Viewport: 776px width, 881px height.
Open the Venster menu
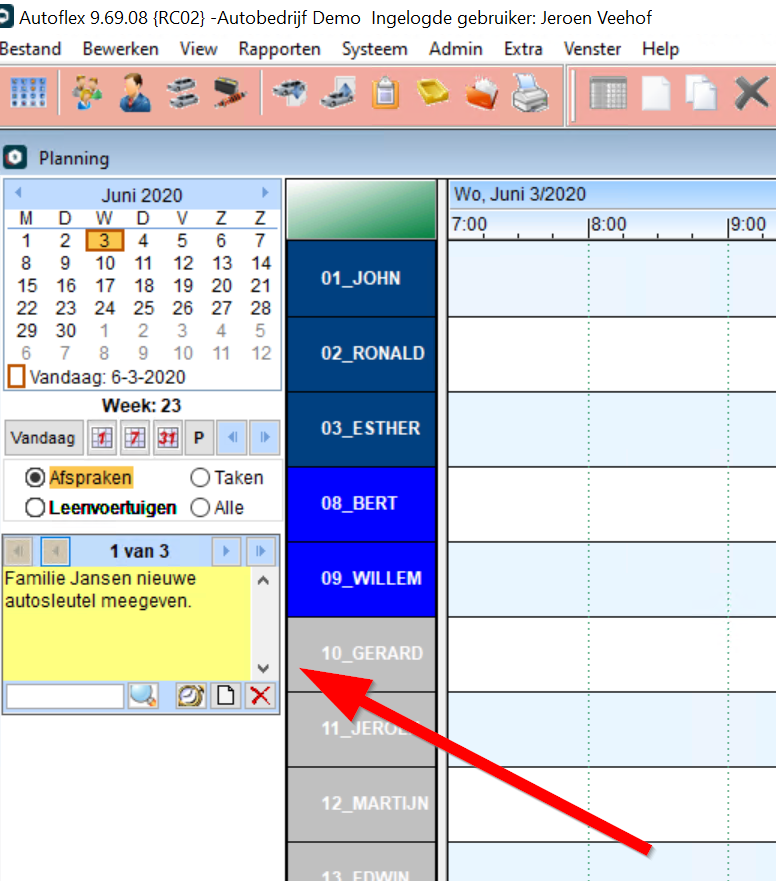coord(592,49)
